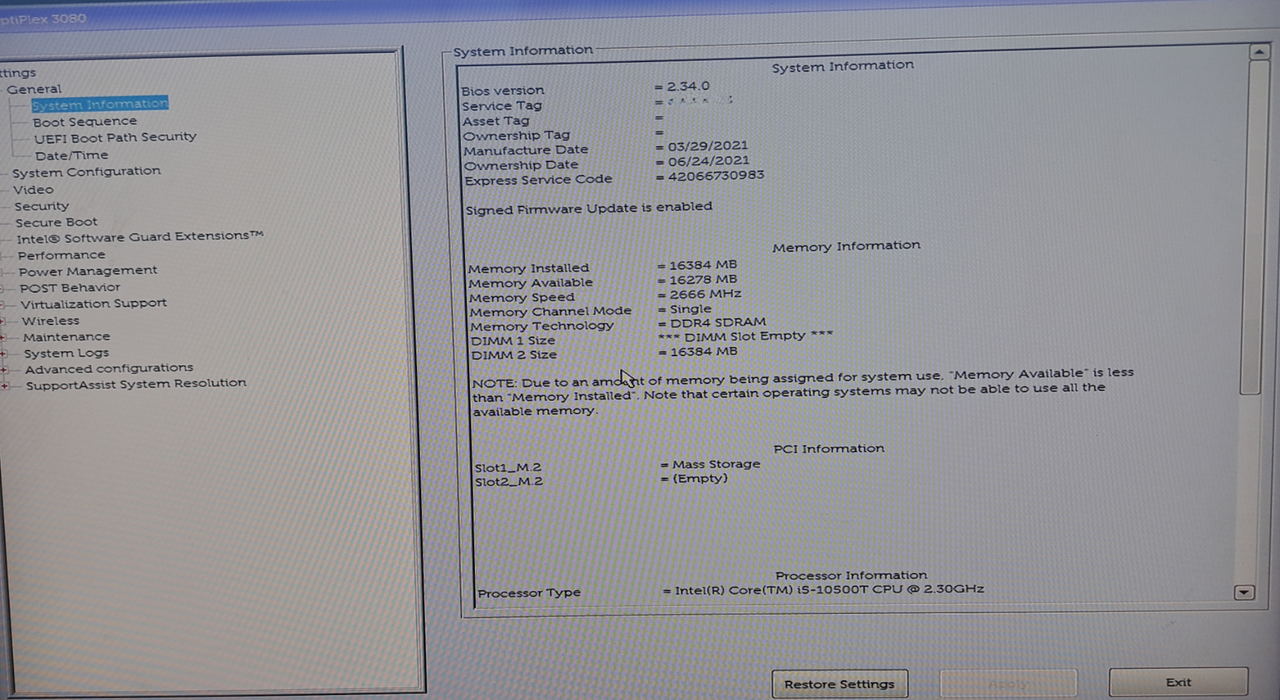The width and height of the screenshot is (1280, 700).
Task: Click the Asset Tag label
Action: [496, 121]
